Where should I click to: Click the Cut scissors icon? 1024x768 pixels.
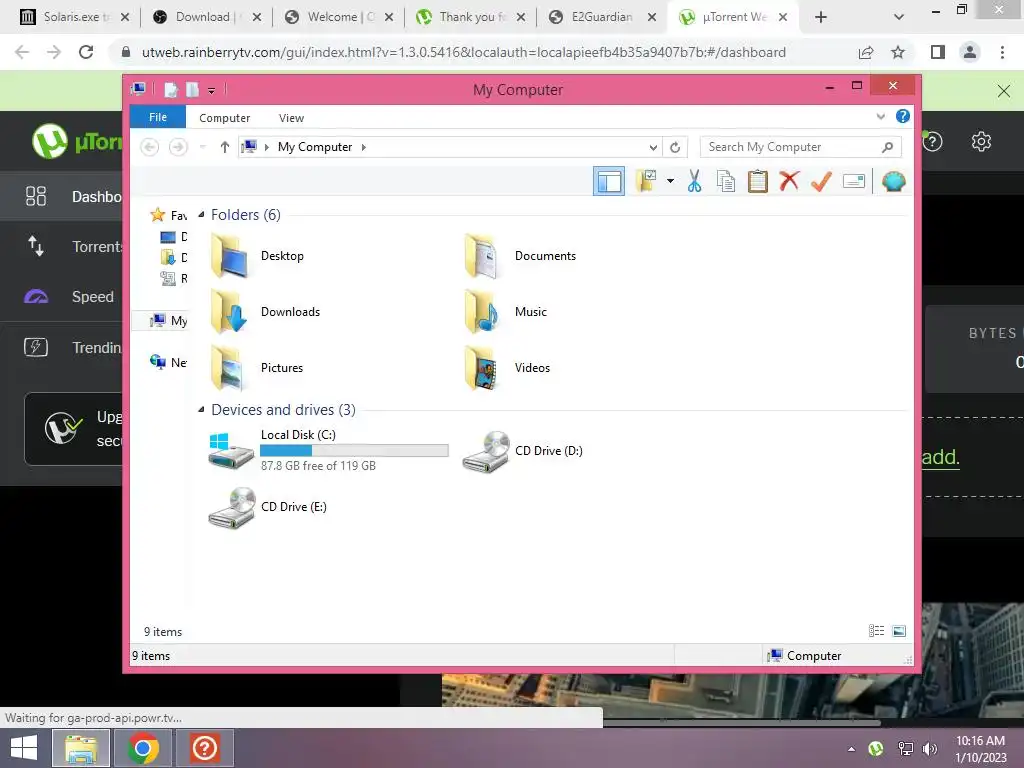(694, 181)
